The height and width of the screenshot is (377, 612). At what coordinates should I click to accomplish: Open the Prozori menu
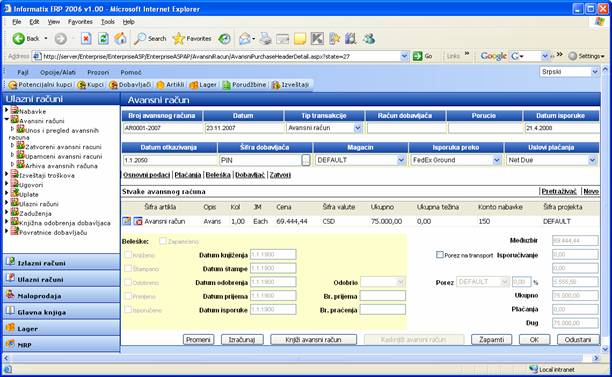[98, 72]
